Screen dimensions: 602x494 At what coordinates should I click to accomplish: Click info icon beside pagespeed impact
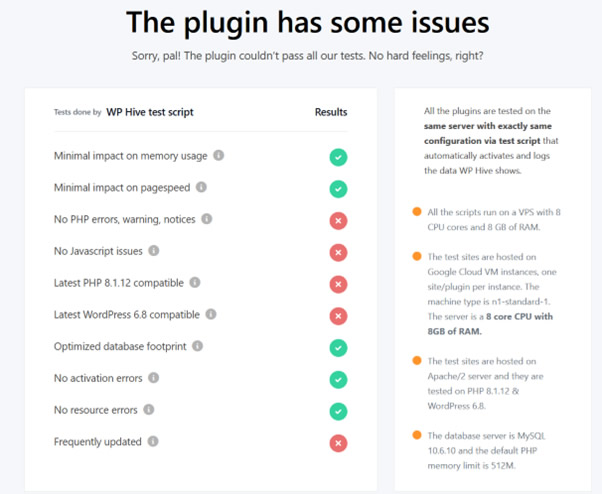(x=201, y=187)
